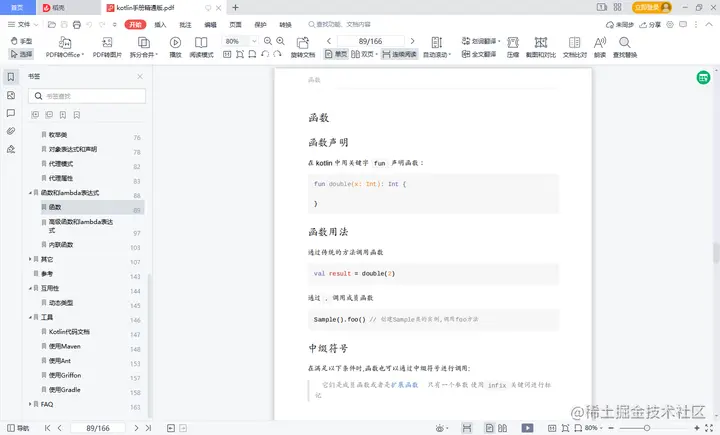
Task: Toggle double page icon in status bar
Action: (503, 428)
